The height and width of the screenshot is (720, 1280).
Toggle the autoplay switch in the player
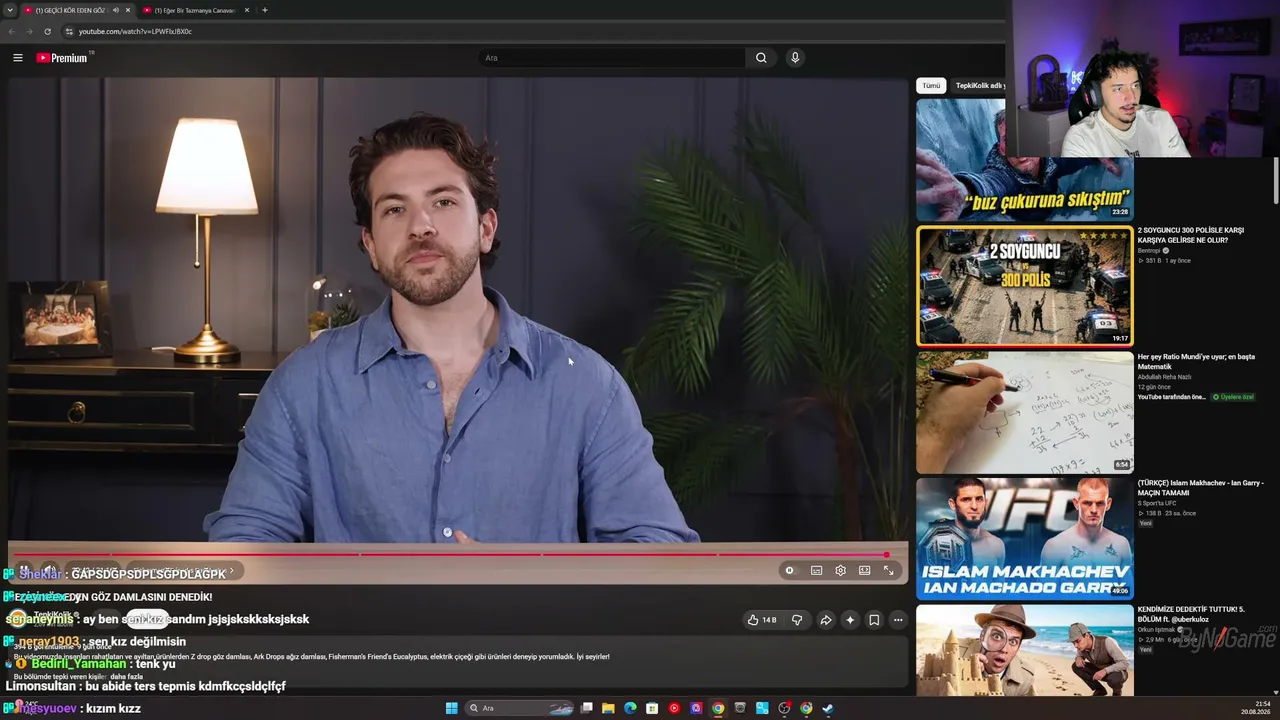click(790, 570)
